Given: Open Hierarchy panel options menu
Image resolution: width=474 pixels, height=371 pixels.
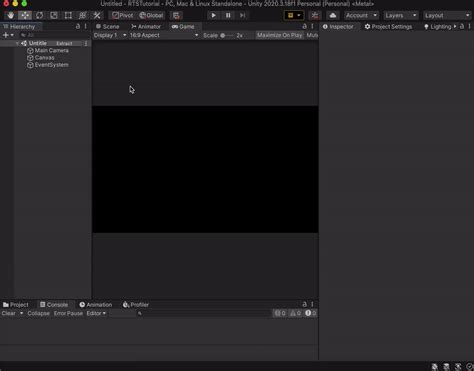Looking at the screenshot, I should pos(86,26).
